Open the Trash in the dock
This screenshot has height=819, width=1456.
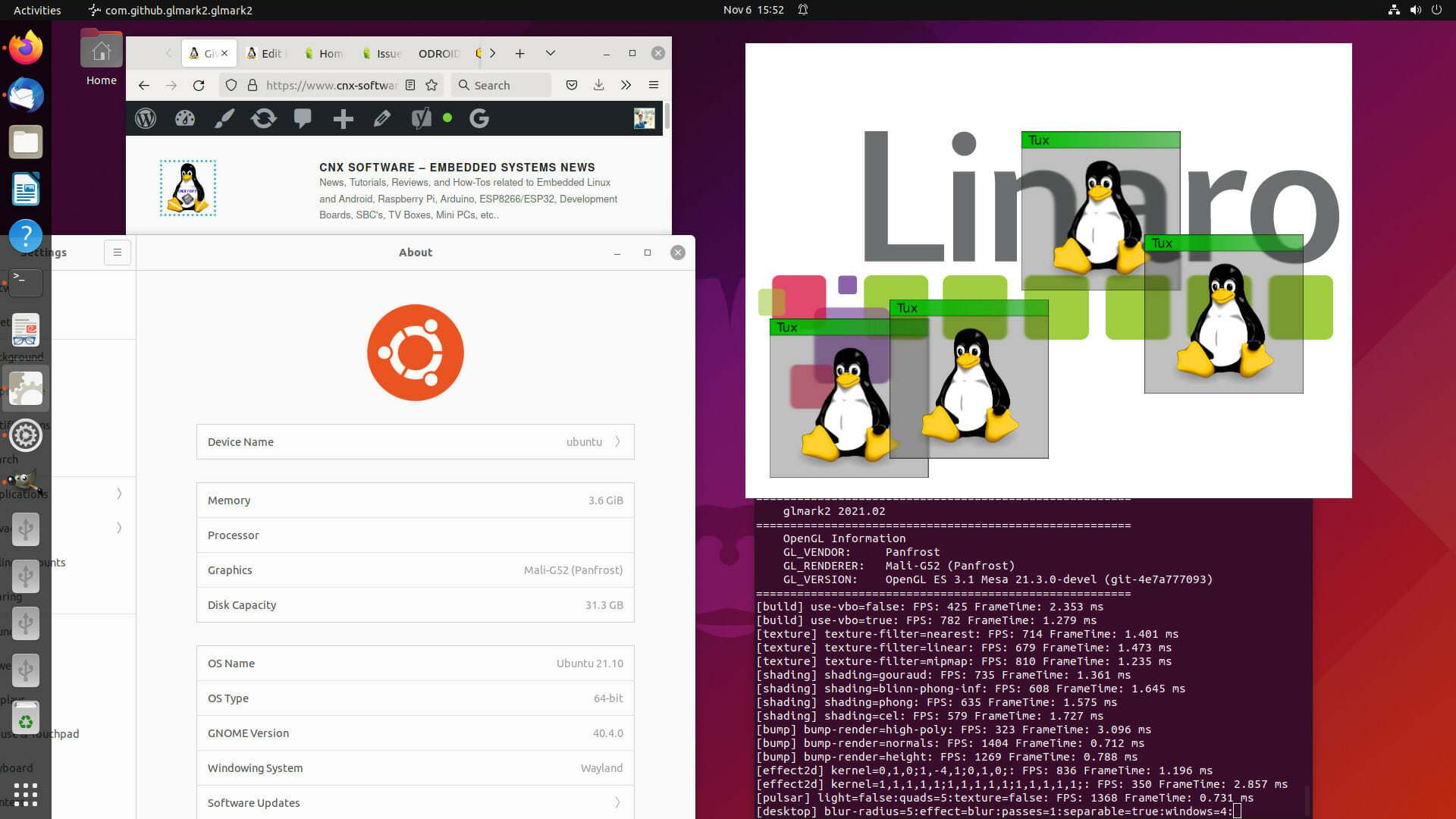(x=26, y=718)
